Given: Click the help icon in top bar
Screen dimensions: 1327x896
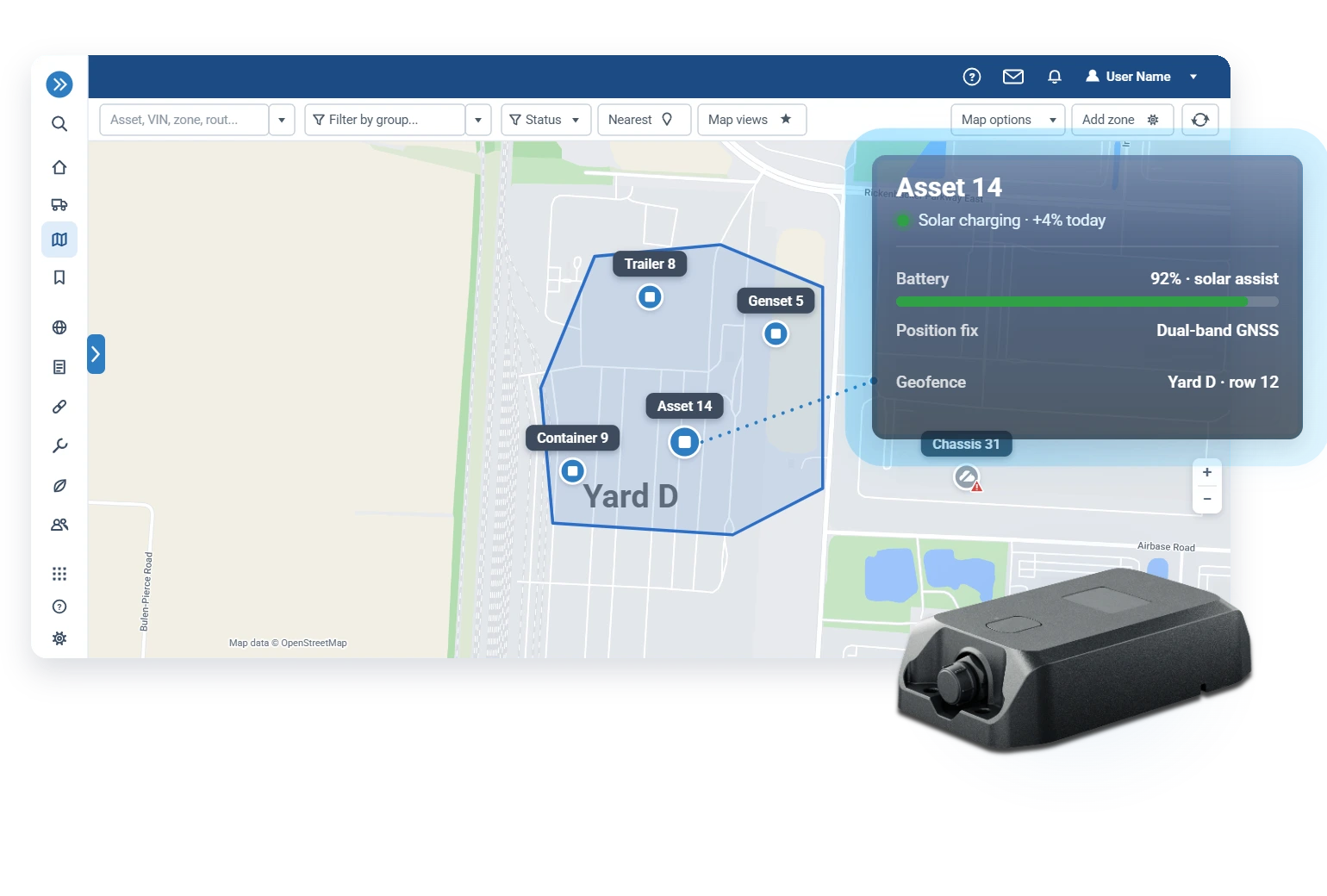Looking at the screenshot, I should 972,77.
